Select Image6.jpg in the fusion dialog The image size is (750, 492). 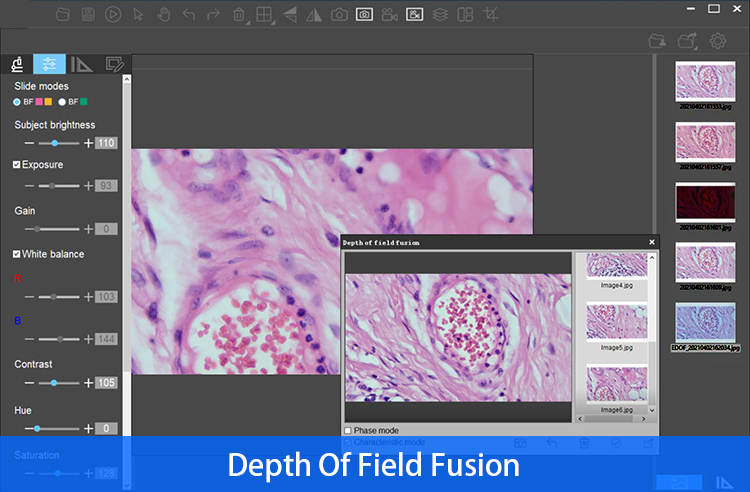tap(617, 385)
